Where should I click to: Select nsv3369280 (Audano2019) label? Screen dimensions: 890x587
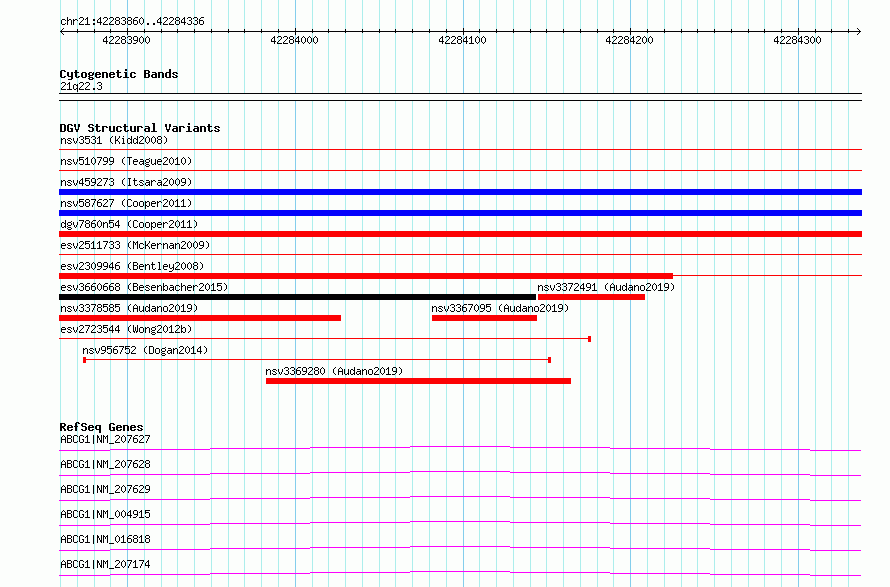pyautogui.click(x=334, y=371)
